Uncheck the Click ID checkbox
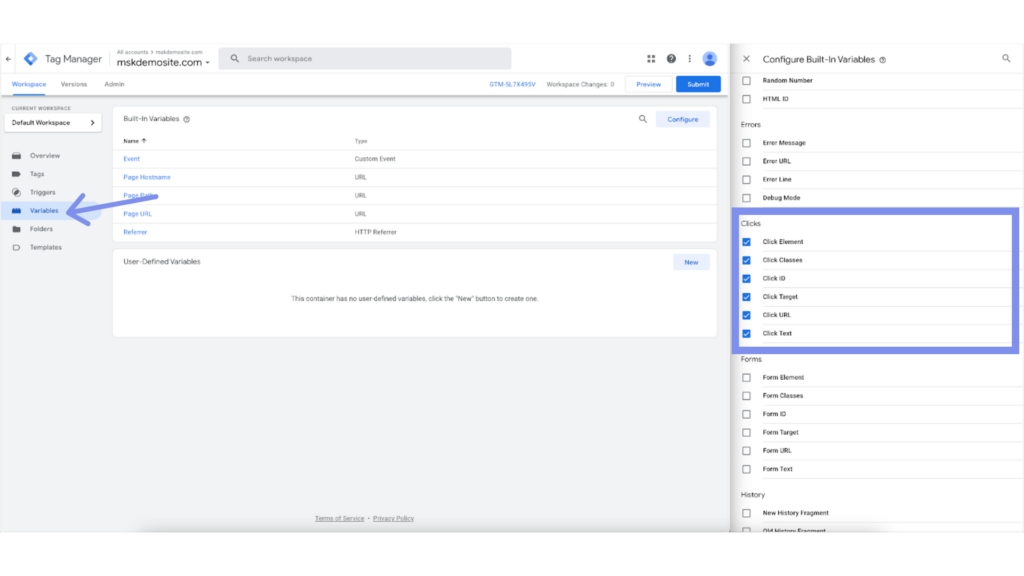Screen dimensions: 1024x576 coord(746,278)
